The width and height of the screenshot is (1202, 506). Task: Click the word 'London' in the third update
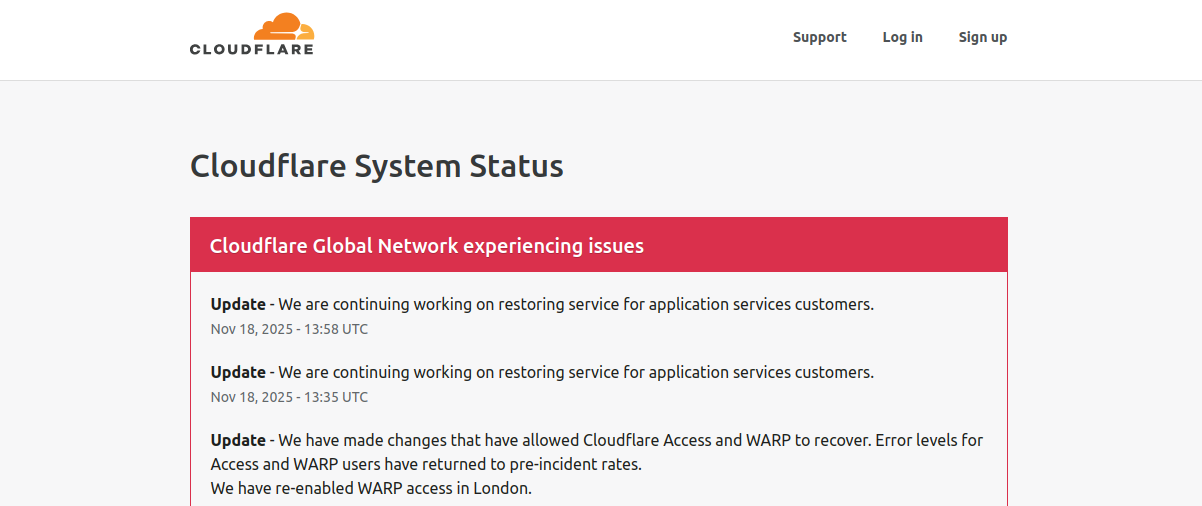pyautogui.click(x=503, y=489)
